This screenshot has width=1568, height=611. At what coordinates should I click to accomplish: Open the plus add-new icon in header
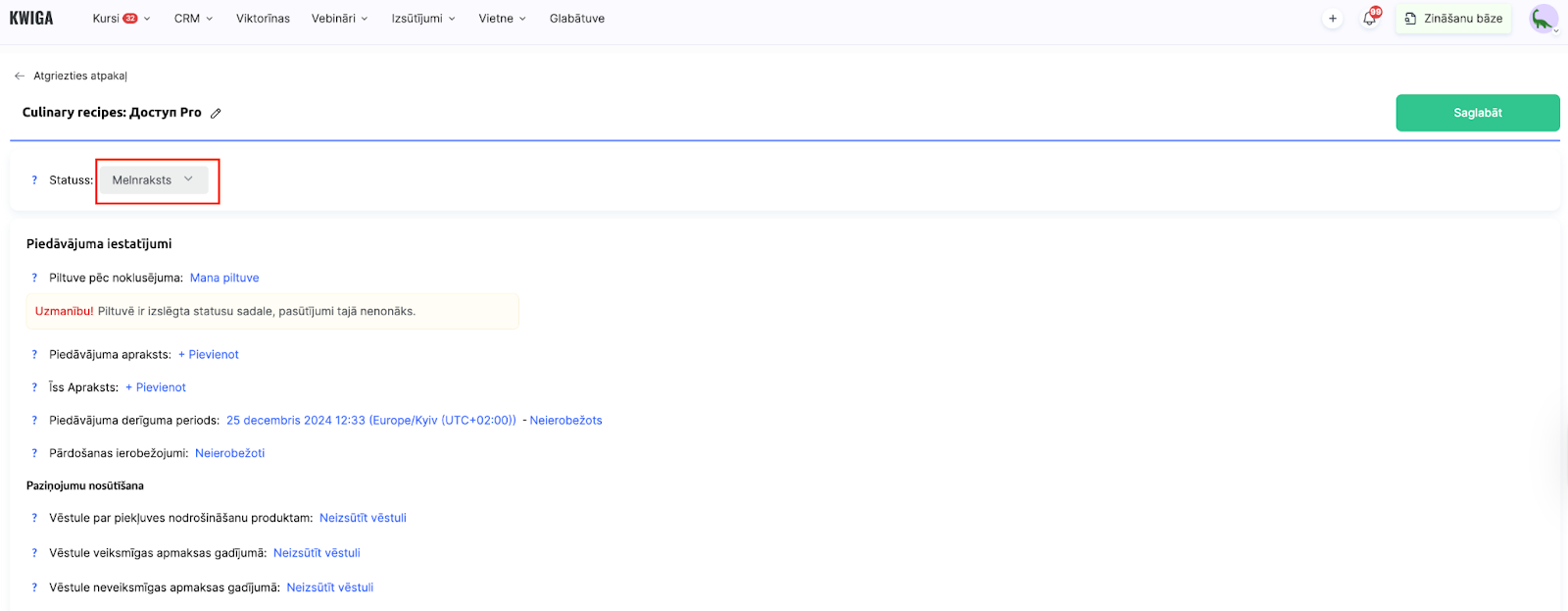pyautogui.click(x=1333, y=19)
